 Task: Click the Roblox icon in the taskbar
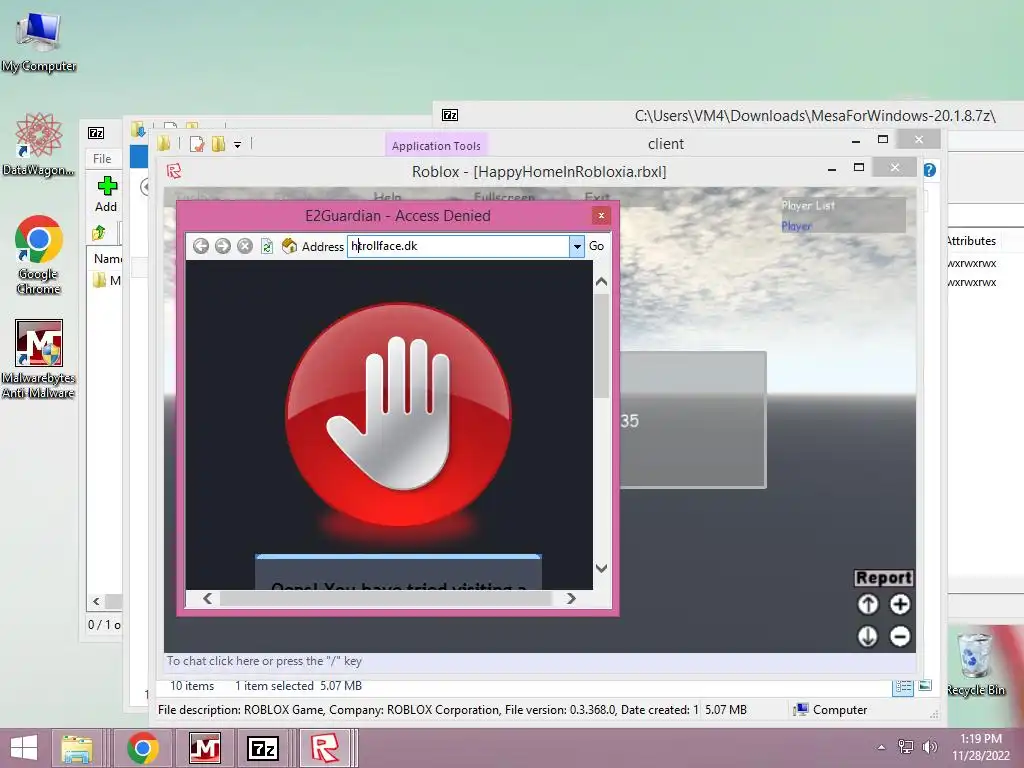pyautogui.click(x=325, y=748)
